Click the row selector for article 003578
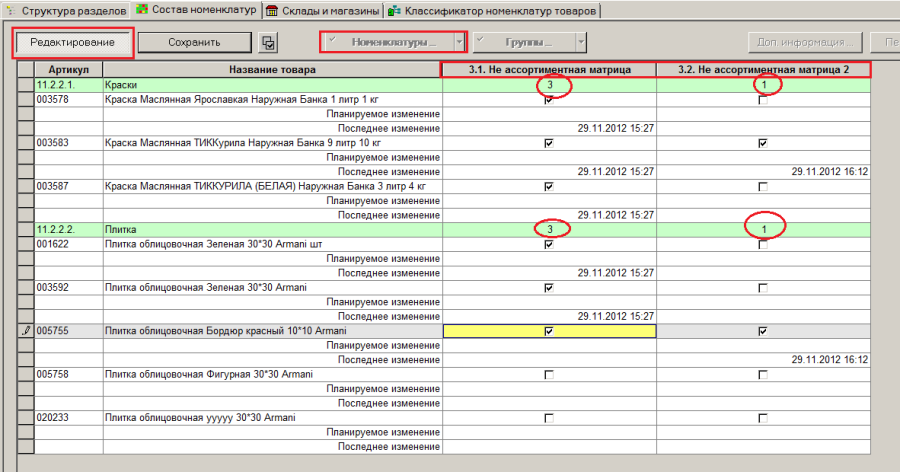The image size is (900, 472). point(26,99)
